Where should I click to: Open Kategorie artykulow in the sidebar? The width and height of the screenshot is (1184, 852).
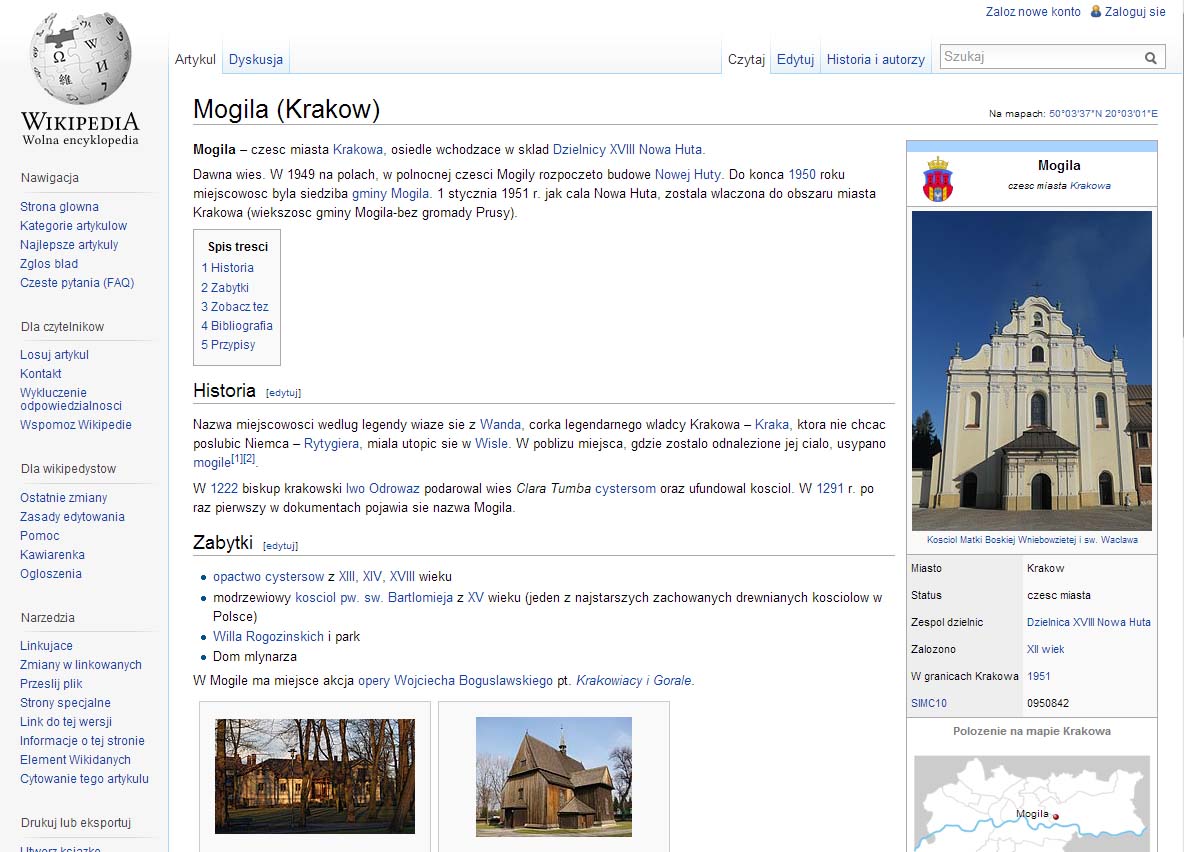(73, 226)
